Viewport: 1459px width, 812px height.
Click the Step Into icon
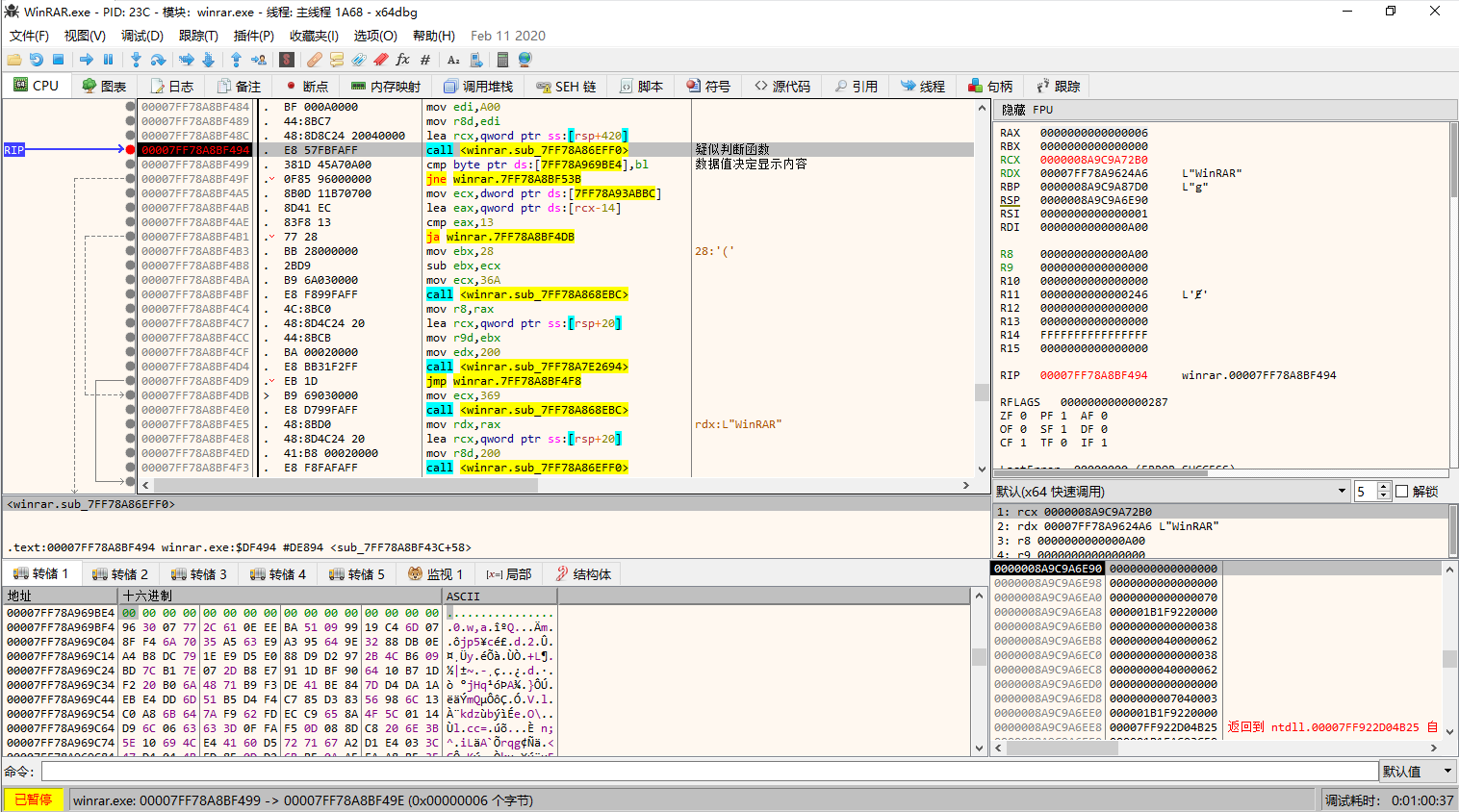pos(137,60)
